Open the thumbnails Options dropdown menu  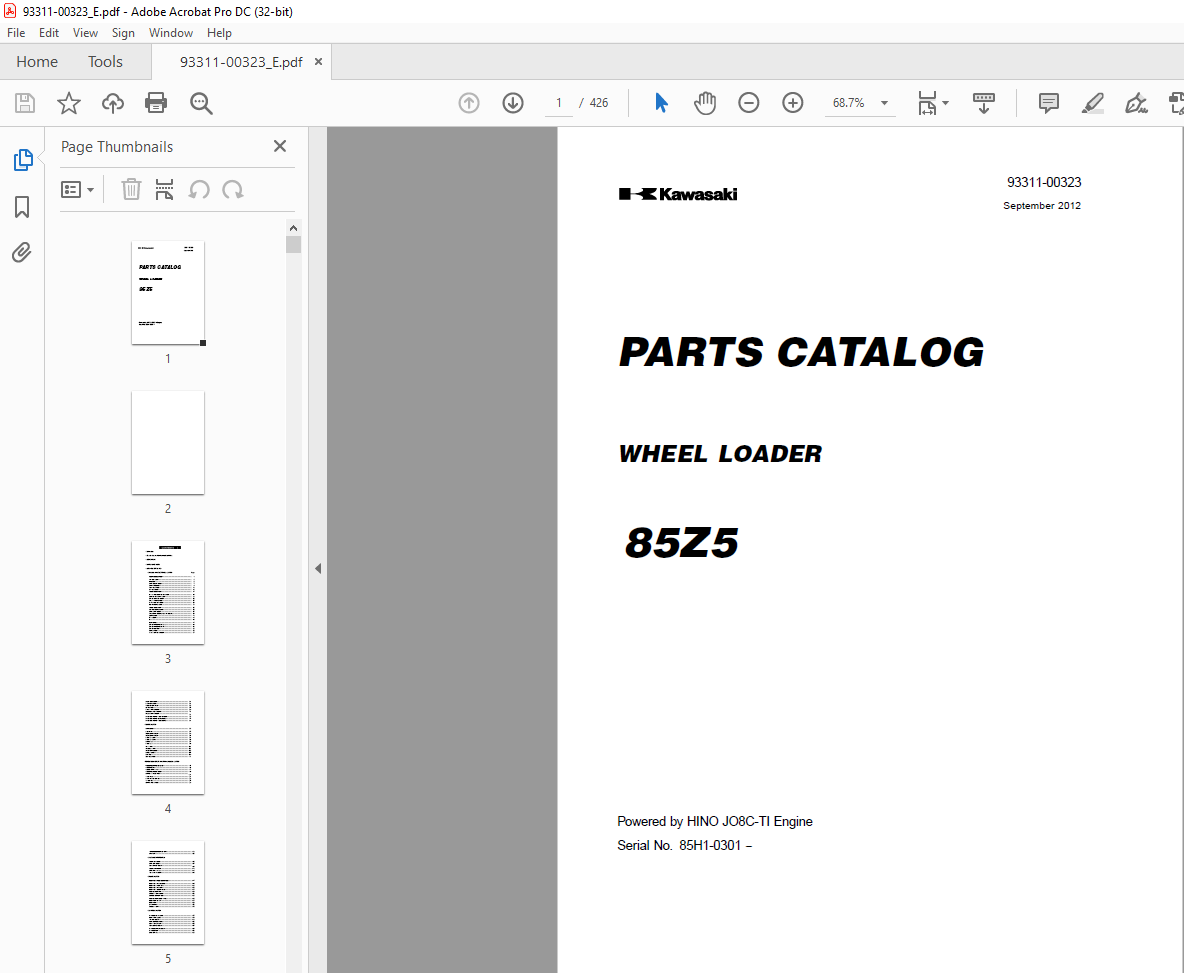click(x=77, y=189)
